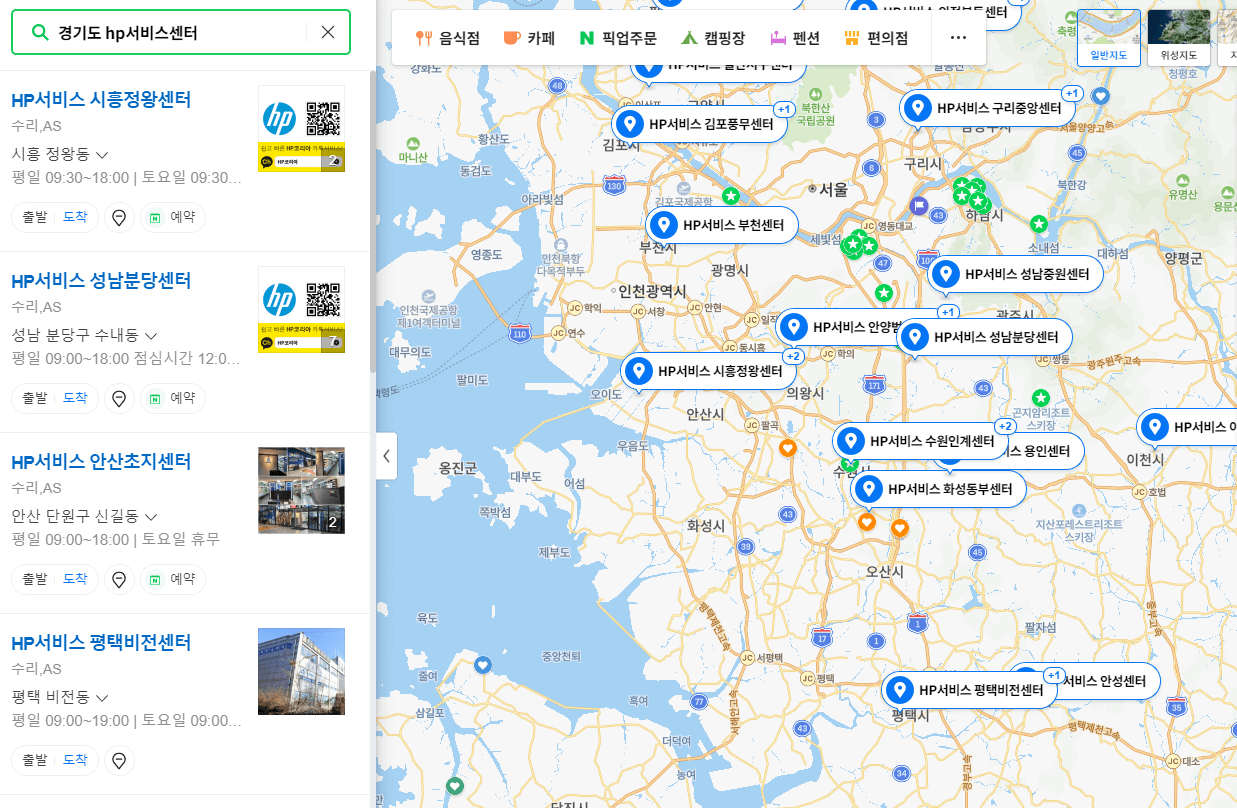This screenshot has height=808, width=1237.
Task: Set 성남분당센터 as 출발 point
Action: pyautogui.click(x=34, y=397)
